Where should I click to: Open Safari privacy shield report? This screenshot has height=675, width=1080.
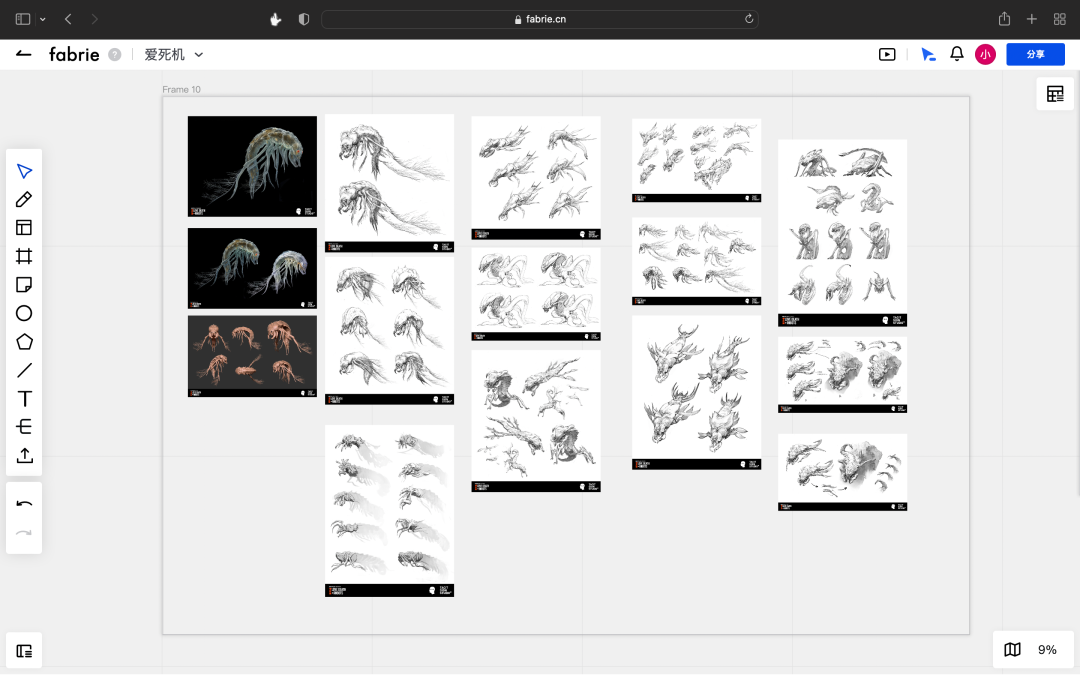[x=304, y=19]
